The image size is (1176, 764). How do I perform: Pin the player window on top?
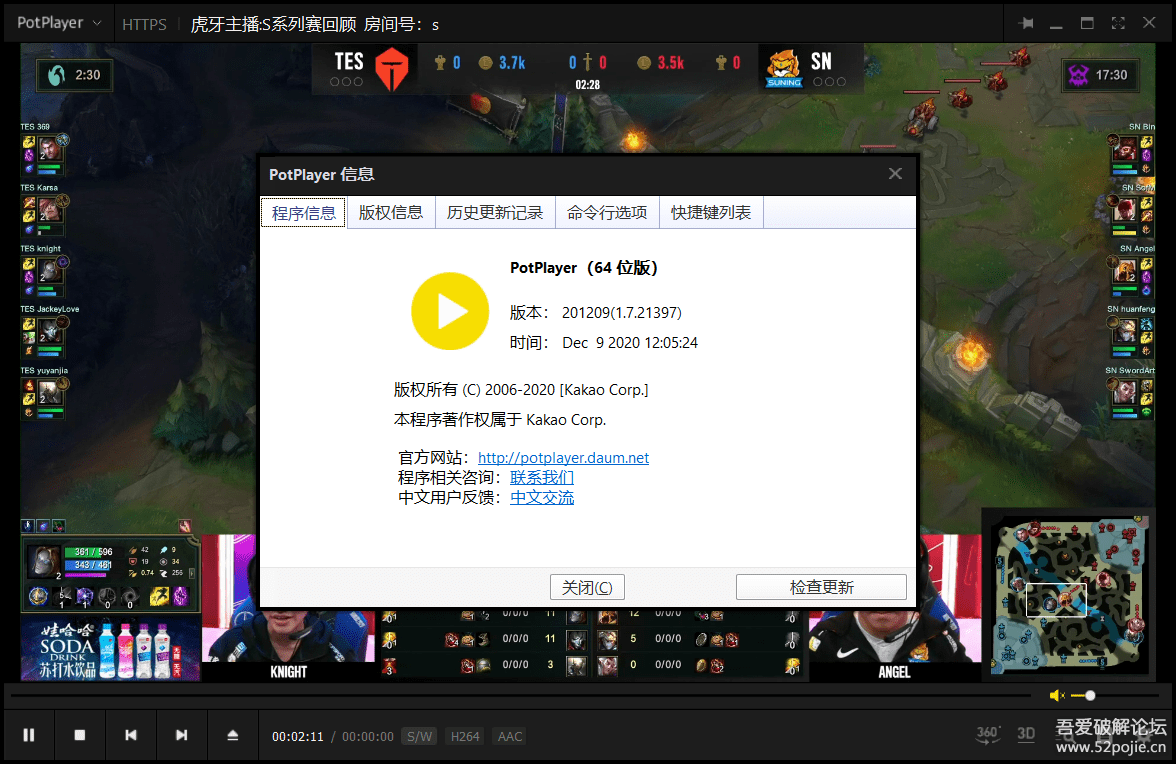click(1026, 23)
